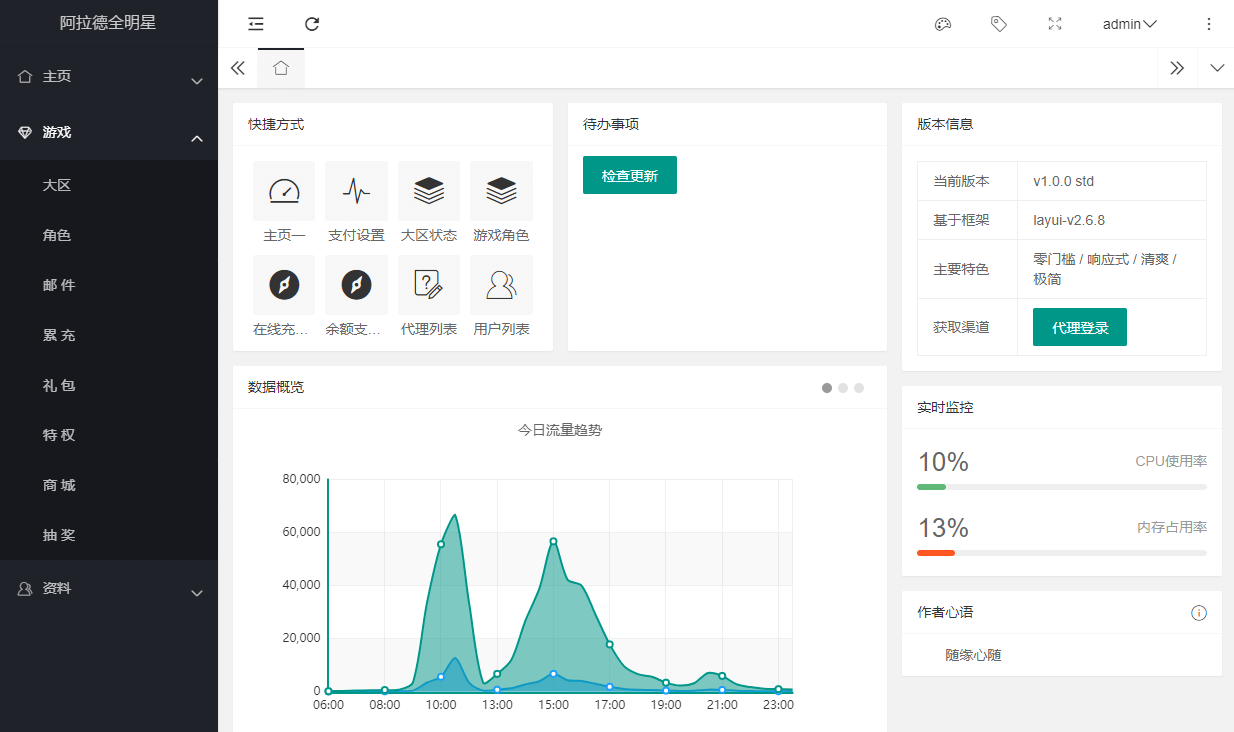
Task: Open the admin user dropdown
Action: tap(1130, 24)
